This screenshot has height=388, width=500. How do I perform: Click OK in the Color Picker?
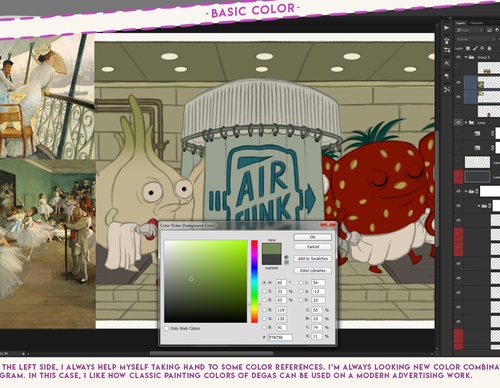[312, 237]
